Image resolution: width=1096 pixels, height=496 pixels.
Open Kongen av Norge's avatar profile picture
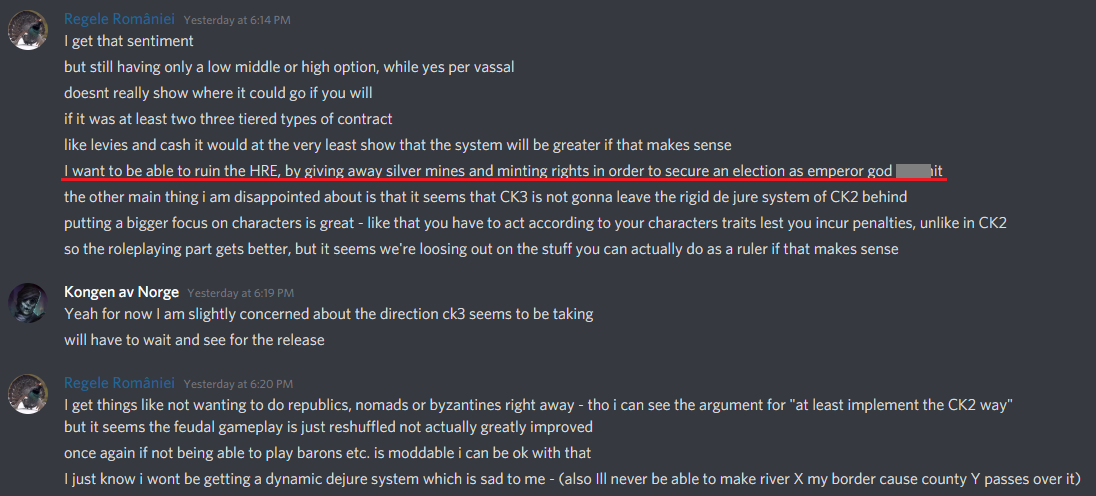[x=28, y=304]
